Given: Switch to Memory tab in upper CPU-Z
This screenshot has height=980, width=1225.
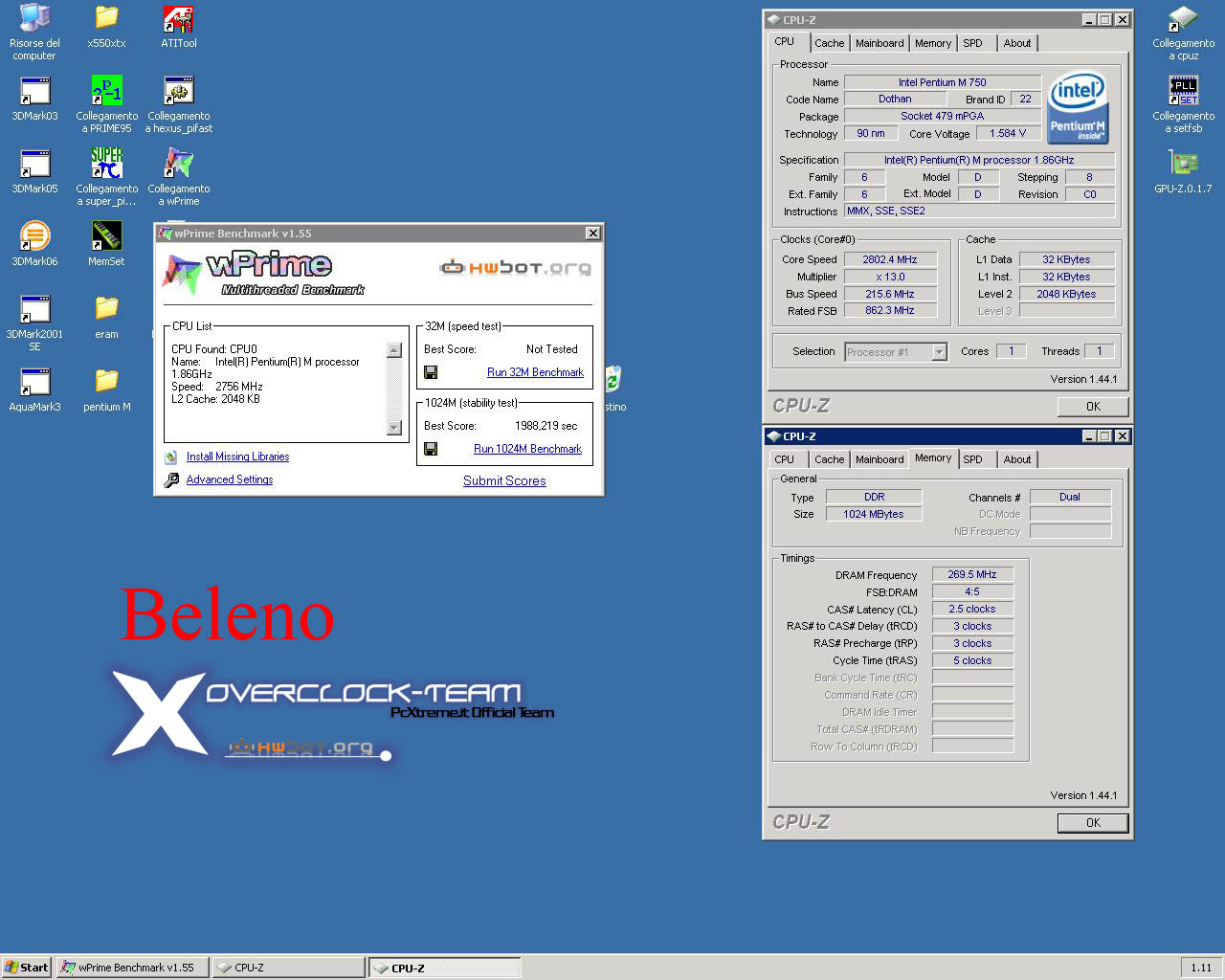Looking at the screenshot, I should (933, 43).
